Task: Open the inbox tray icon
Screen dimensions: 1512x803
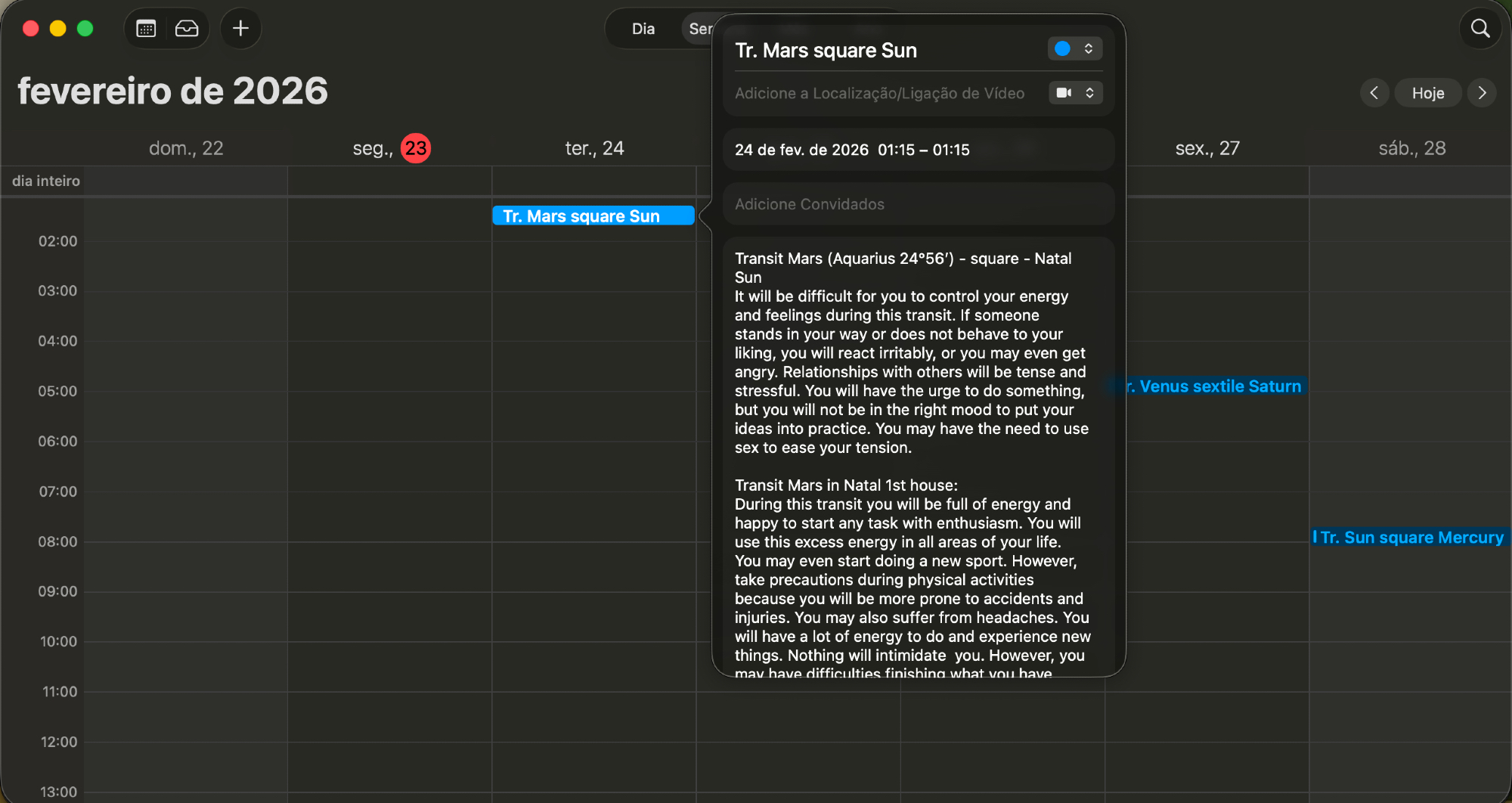Action: pyautogui.click(x=187, y=29)
